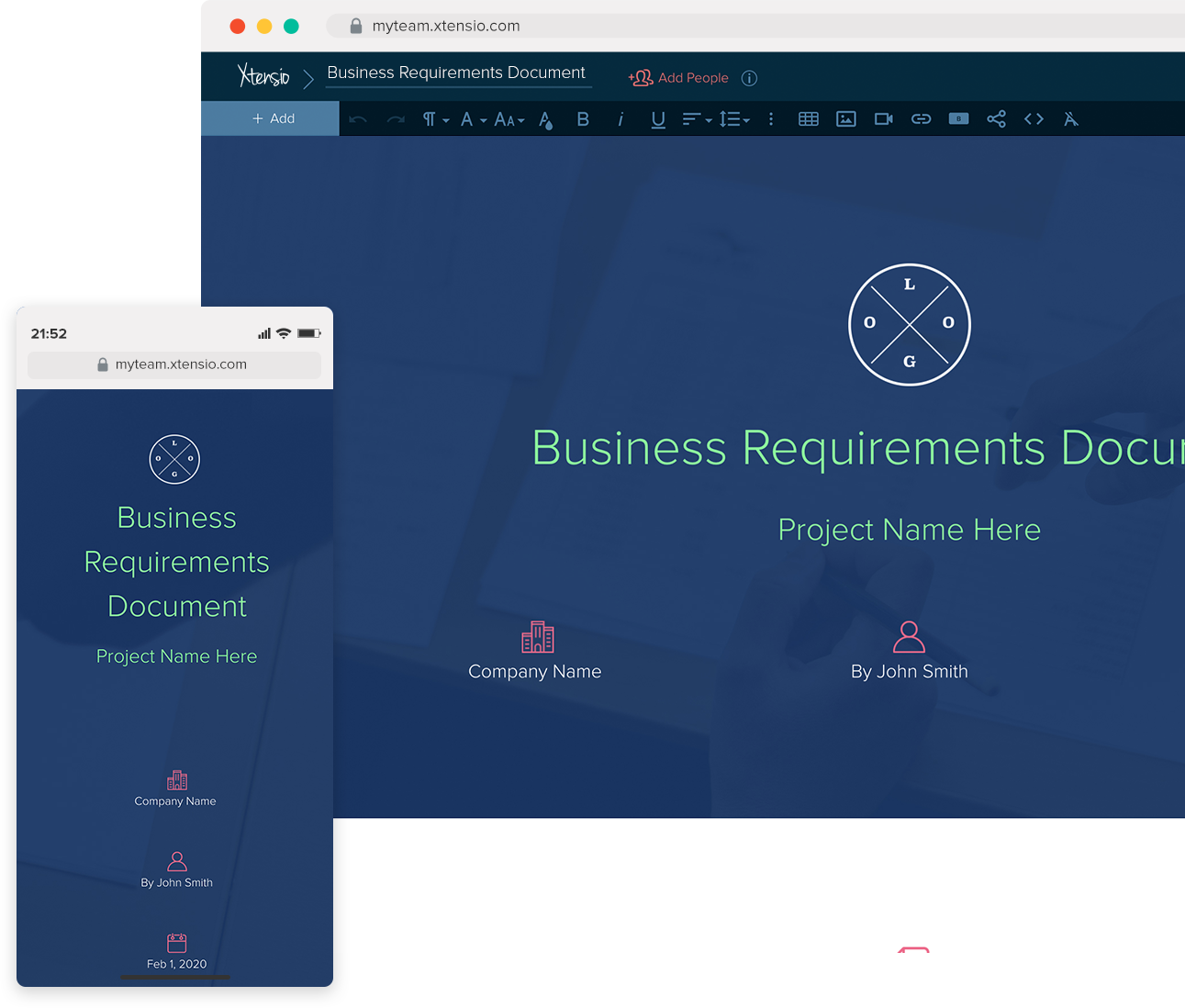This screenshot has height=1008, width=1185.
Task: Toggle underline text formatting
Action: pos(657,118)
